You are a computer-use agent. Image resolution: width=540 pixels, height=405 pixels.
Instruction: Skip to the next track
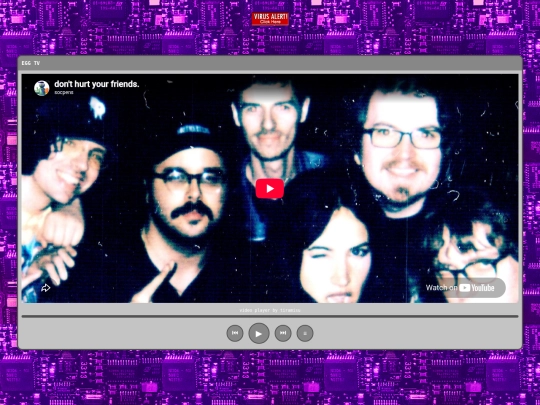pos(283,333)
